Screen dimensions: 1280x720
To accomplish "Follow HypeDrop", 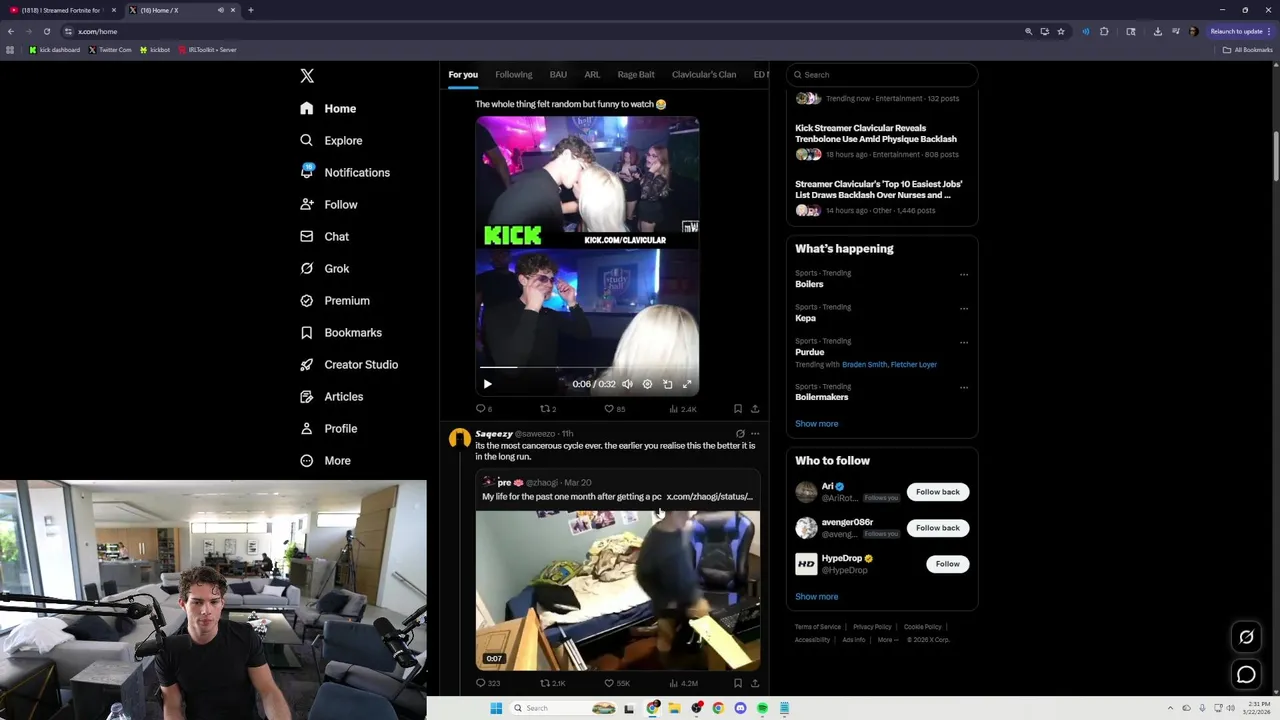I will click(947, 564).
